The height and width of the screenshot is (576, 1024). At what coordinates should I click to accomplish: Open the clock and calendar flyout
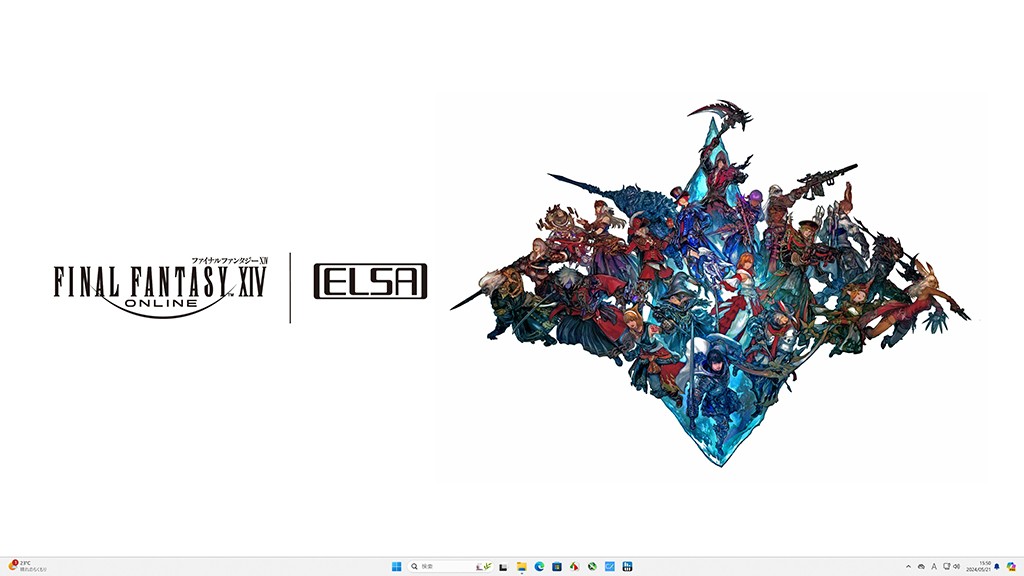[x=978, y=566]
